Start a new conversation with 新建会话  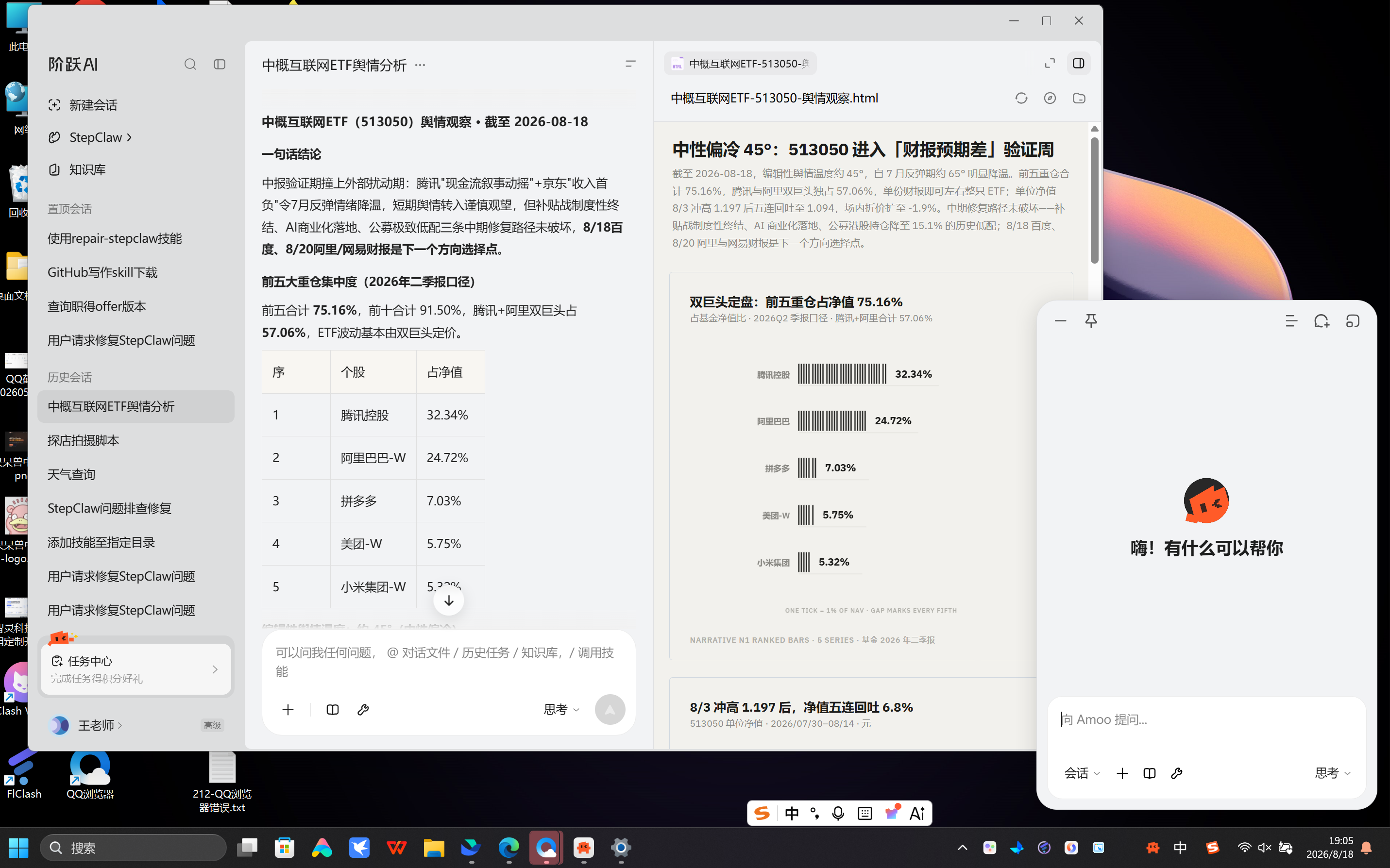[83, 105]
